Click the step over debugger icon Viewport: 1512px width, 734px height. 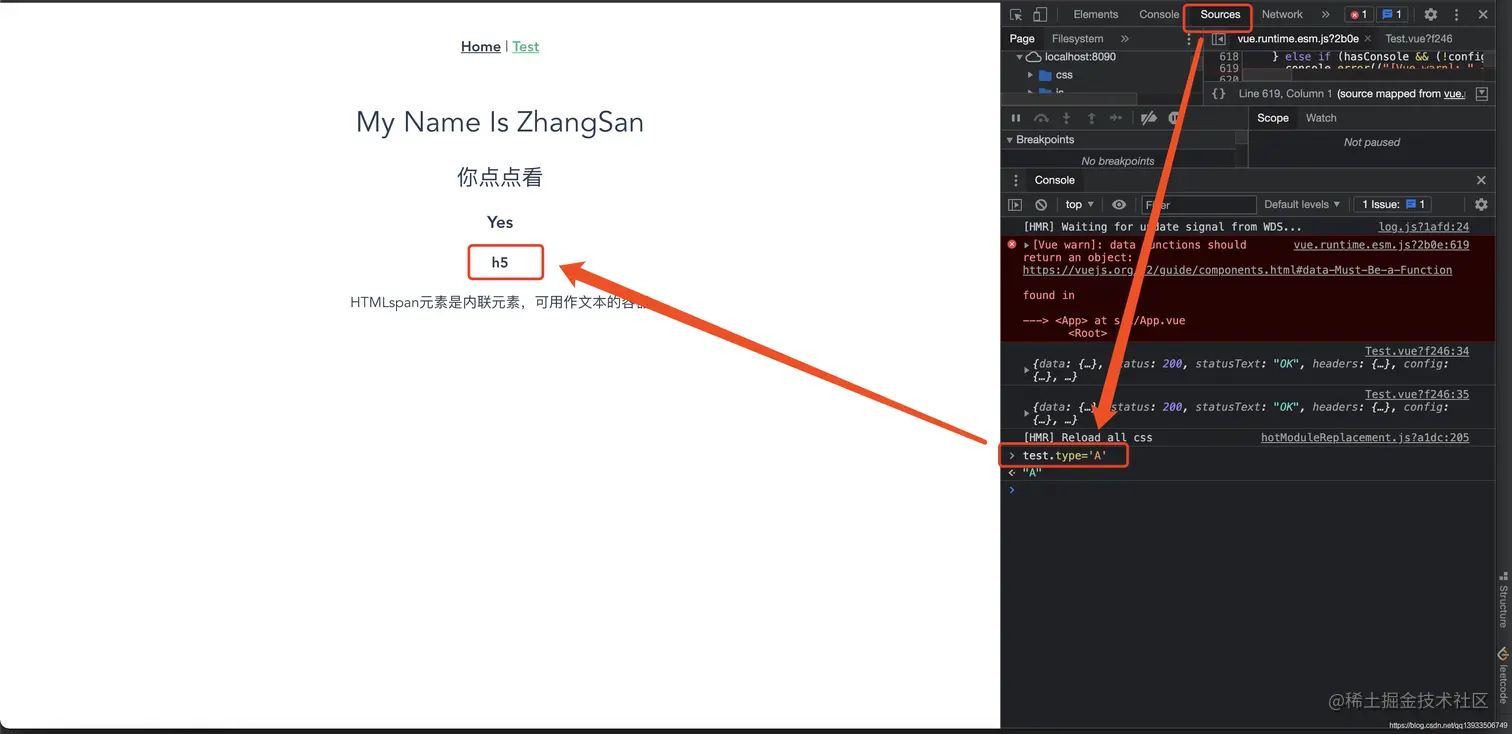(x=1041, y=118)
